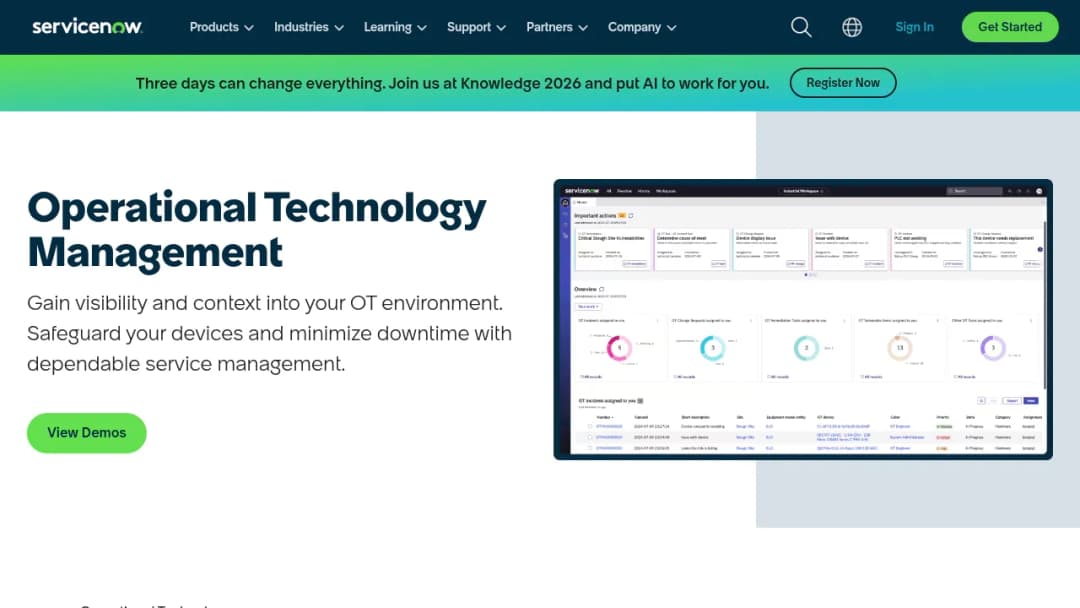Open the search magnifier icon
Screen dimensions: 1080x608
801,27
